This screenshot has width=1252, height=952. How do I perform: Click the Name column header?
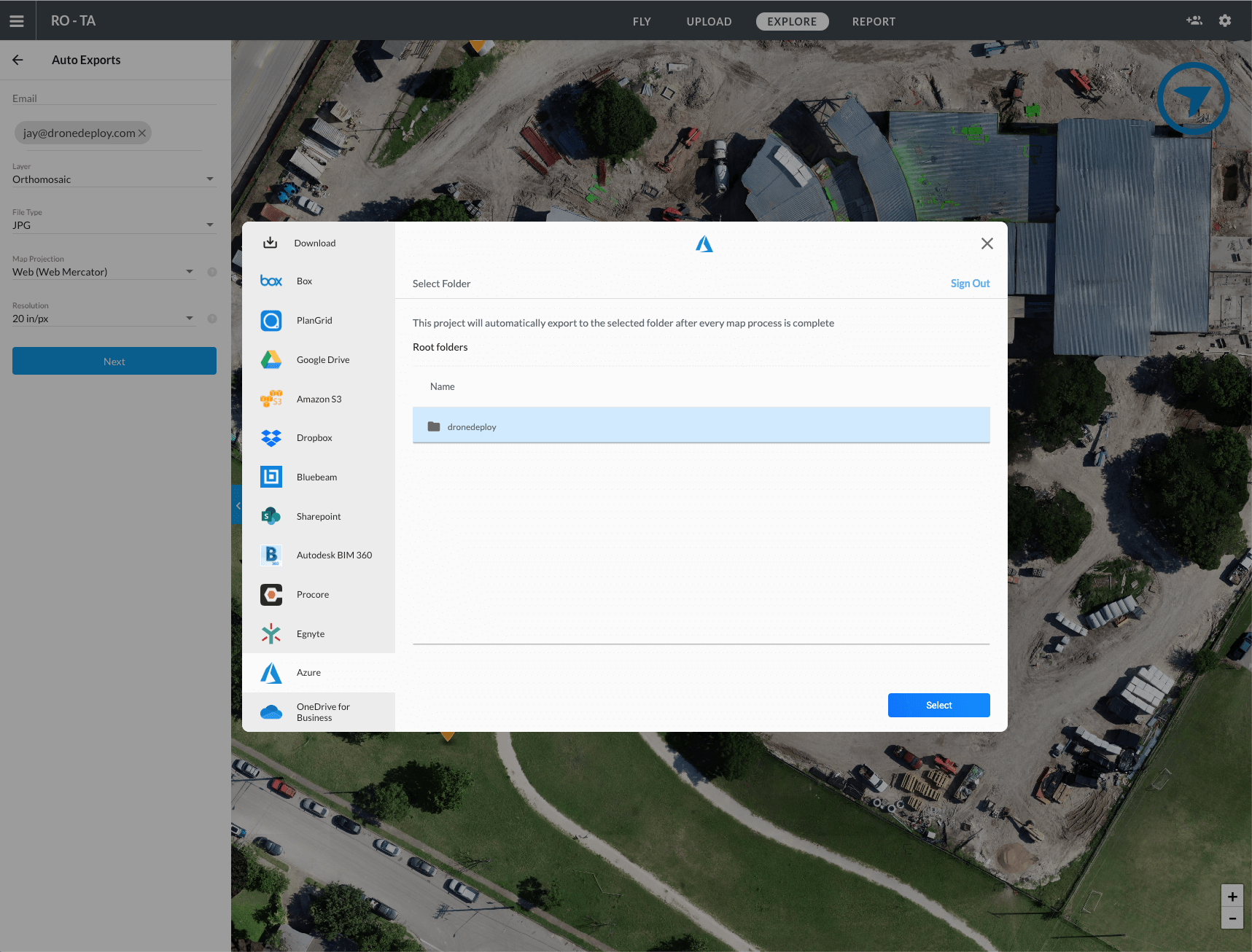tap(443, 386)
